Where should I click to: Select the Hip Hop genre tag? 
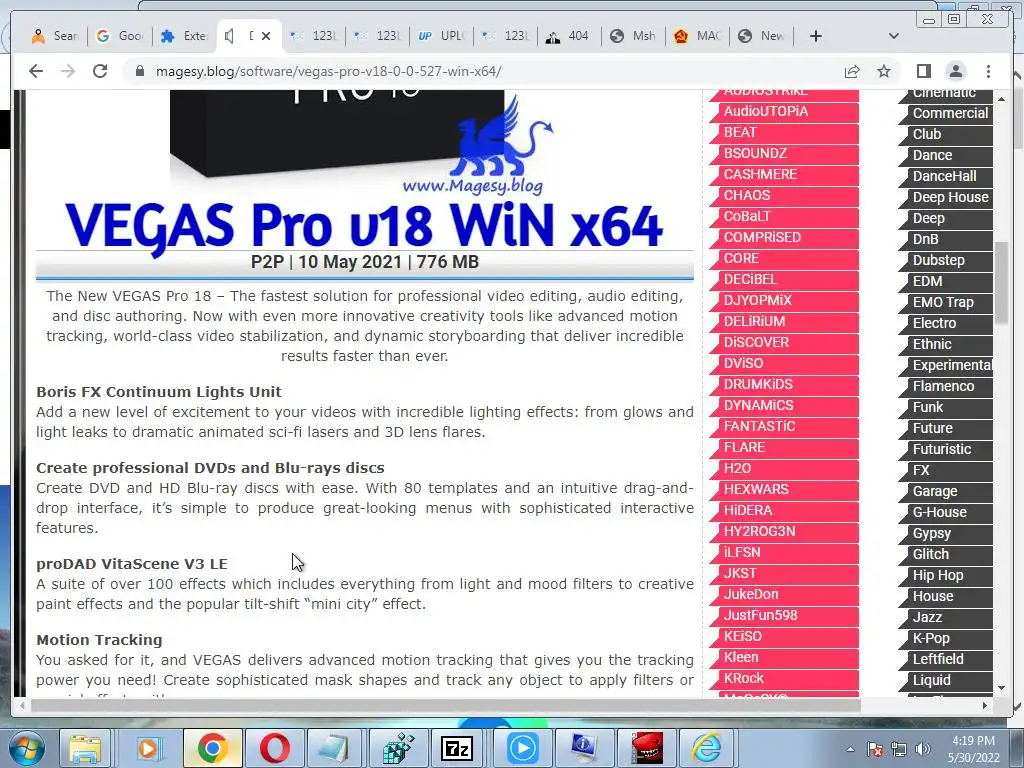coord(946,576)
